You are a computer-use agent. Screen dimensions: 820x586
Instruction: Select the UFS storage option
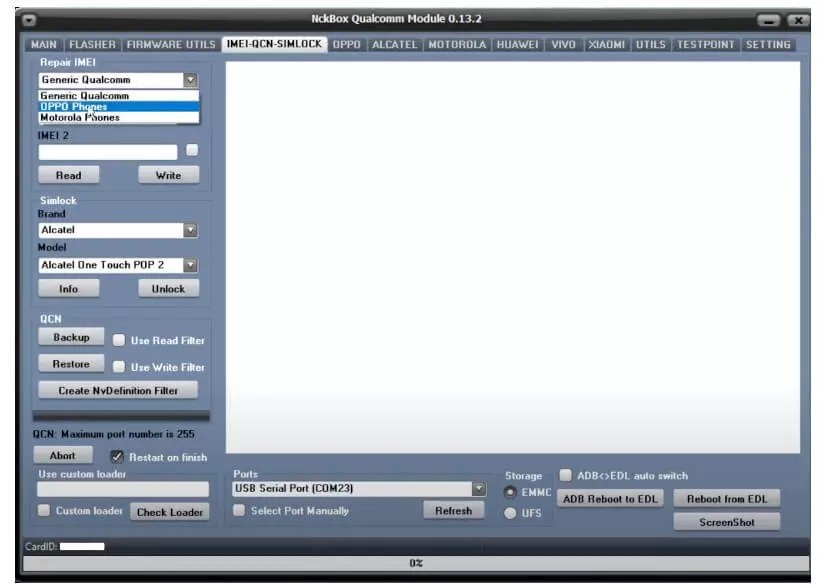tap(510, 513)
